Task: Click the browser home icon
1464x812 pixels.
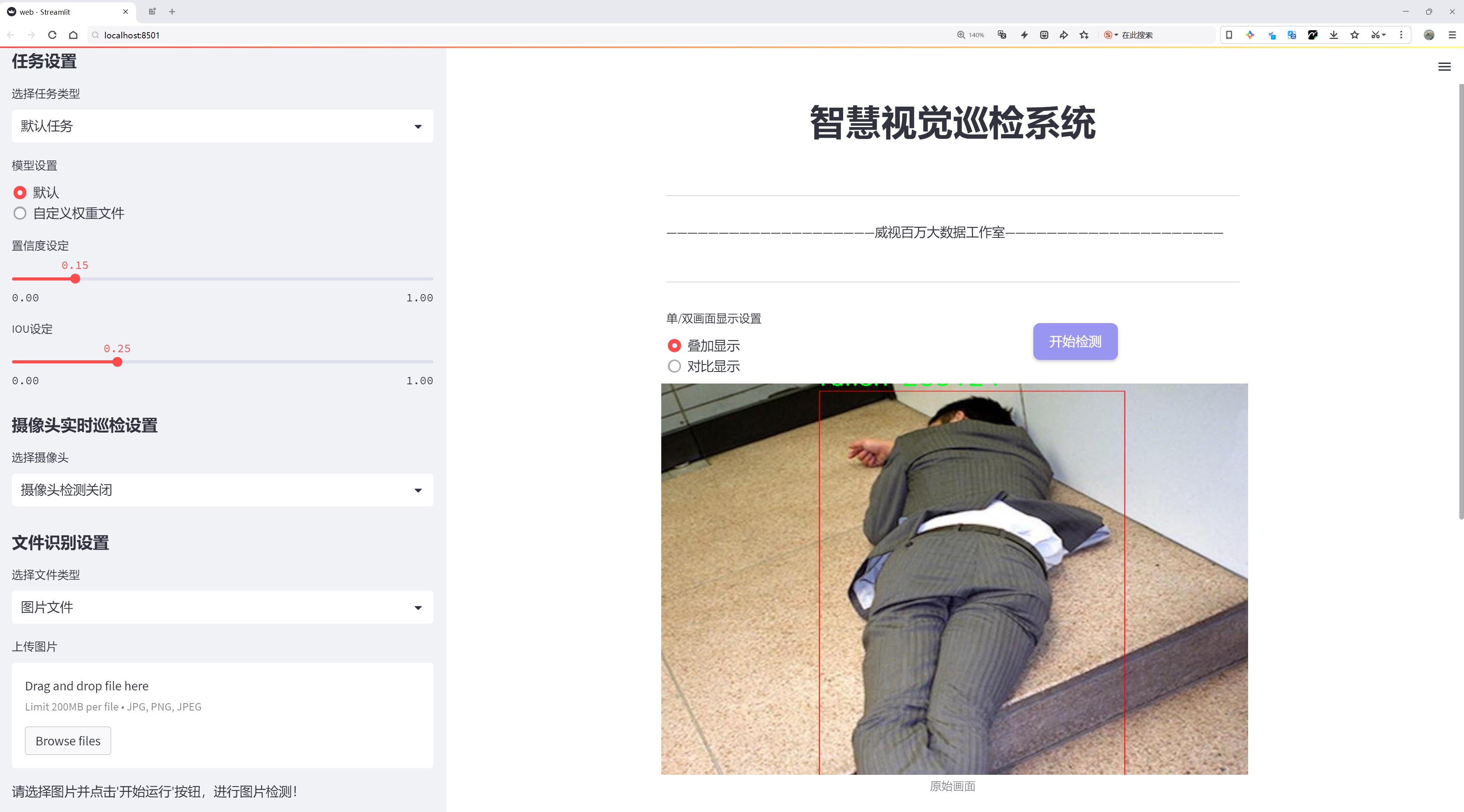Action: [x=73, y=35]
